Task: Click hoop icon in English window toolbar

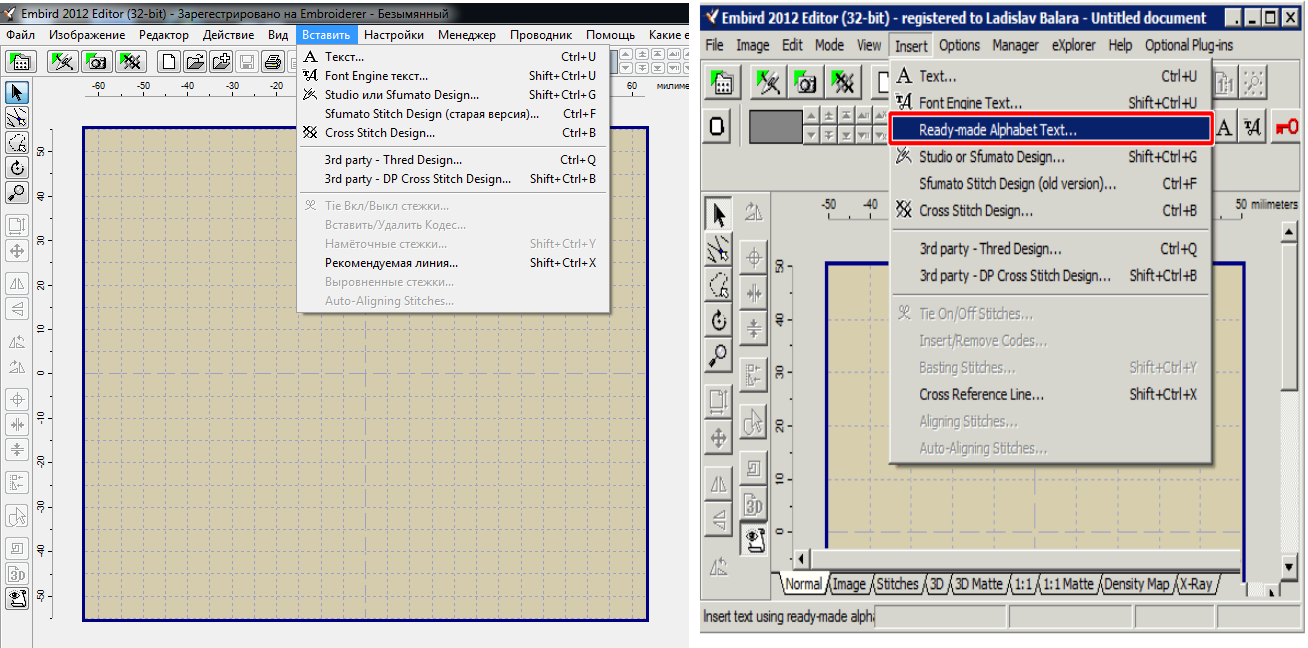Action: 719,127
